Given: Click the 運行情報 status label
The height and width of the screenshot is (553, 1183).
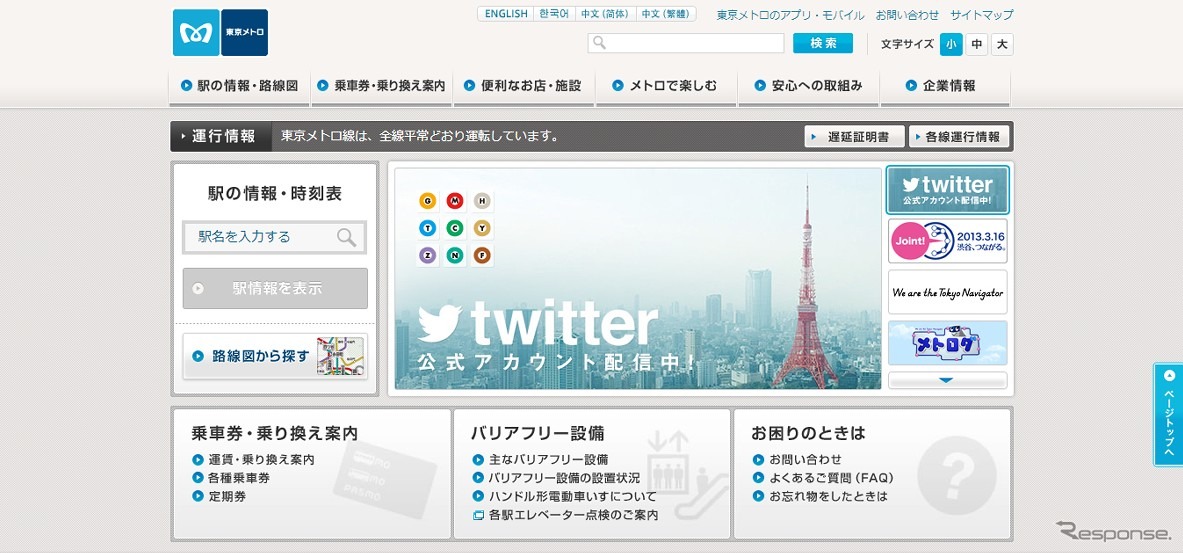Looking at the screenshot, I should [221, 137].
